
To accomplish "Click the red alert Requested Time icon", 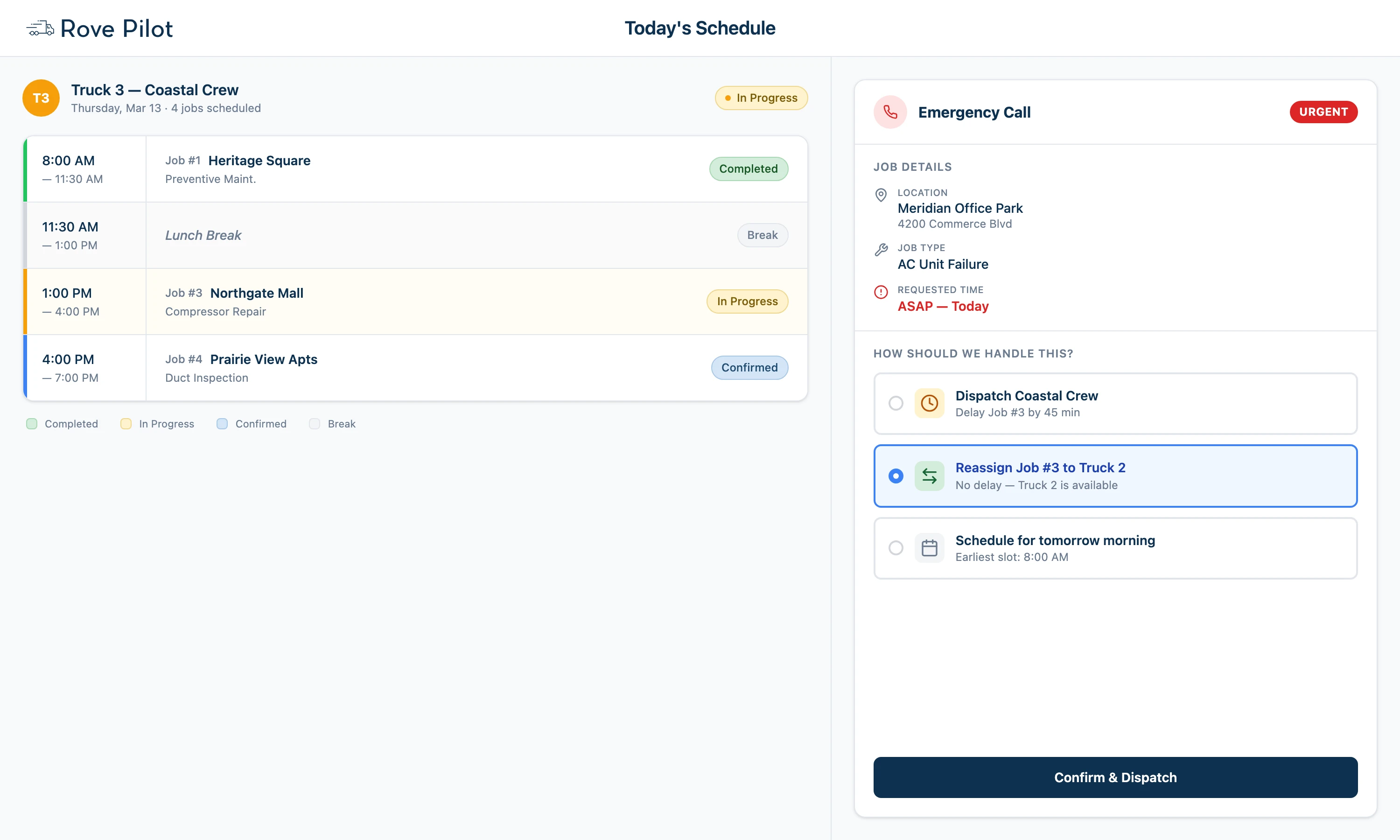I will point(881,292).
